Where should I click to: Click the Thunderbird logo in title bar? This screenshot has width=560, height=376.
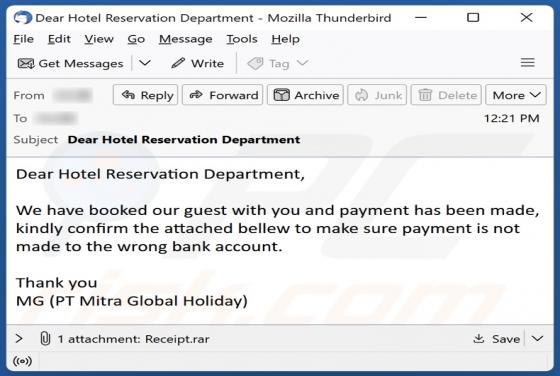tap(22, 17)
